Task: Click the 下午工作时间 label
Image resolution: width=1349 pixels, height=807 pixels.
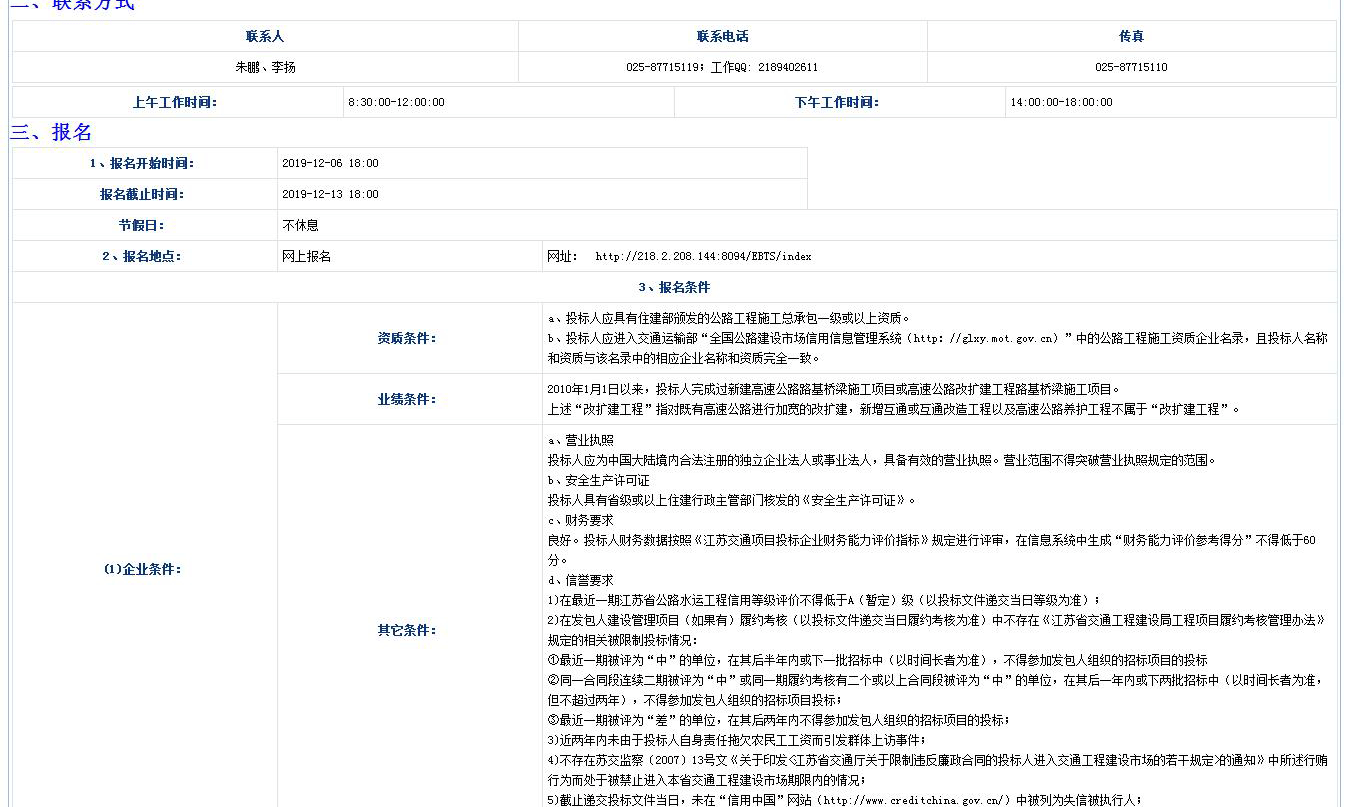Action: (x=837, y=102)
